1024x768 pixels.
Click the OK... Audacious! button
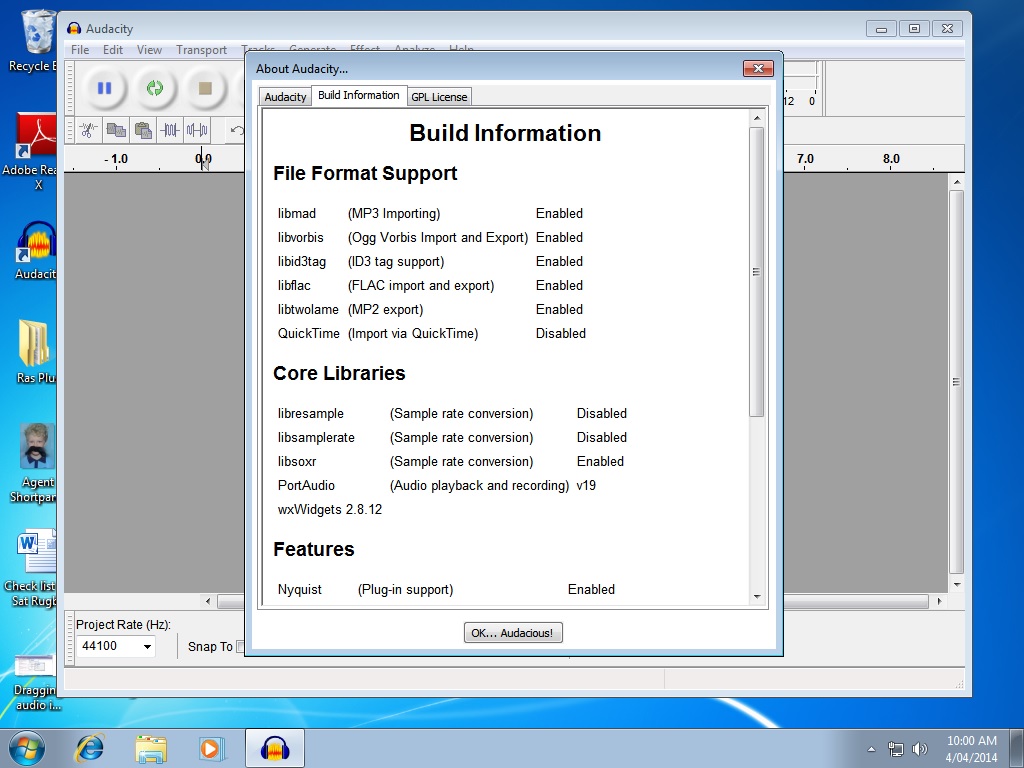point(513,633)
